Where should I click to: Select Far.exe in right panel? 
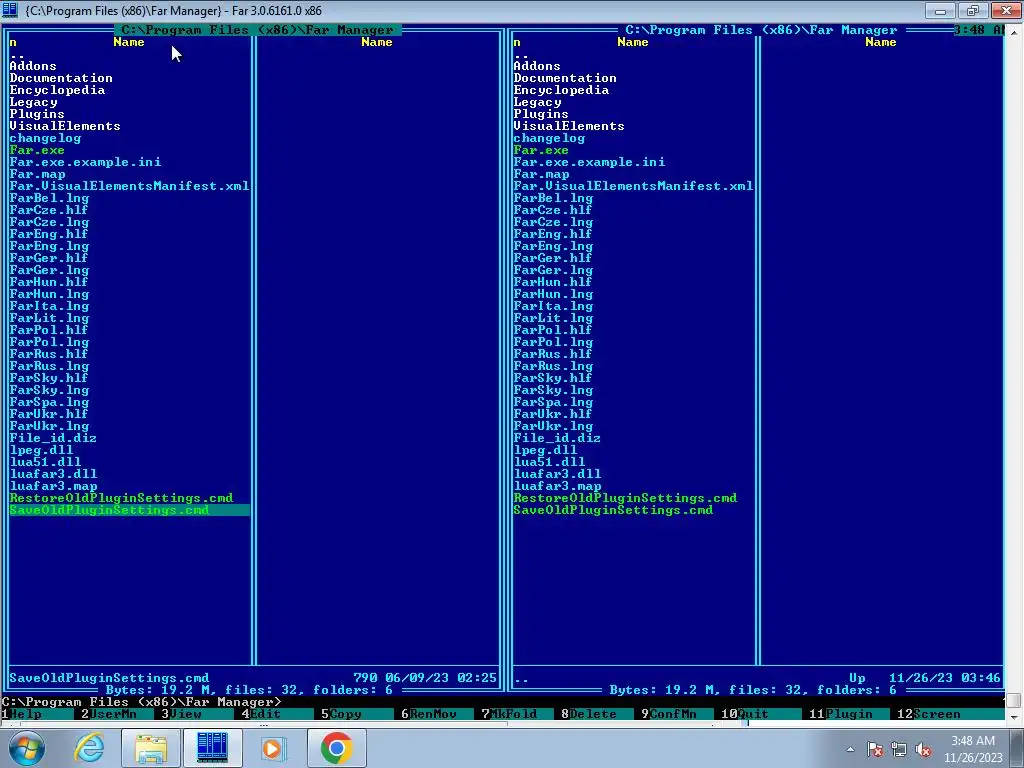[x=541, y=150]
